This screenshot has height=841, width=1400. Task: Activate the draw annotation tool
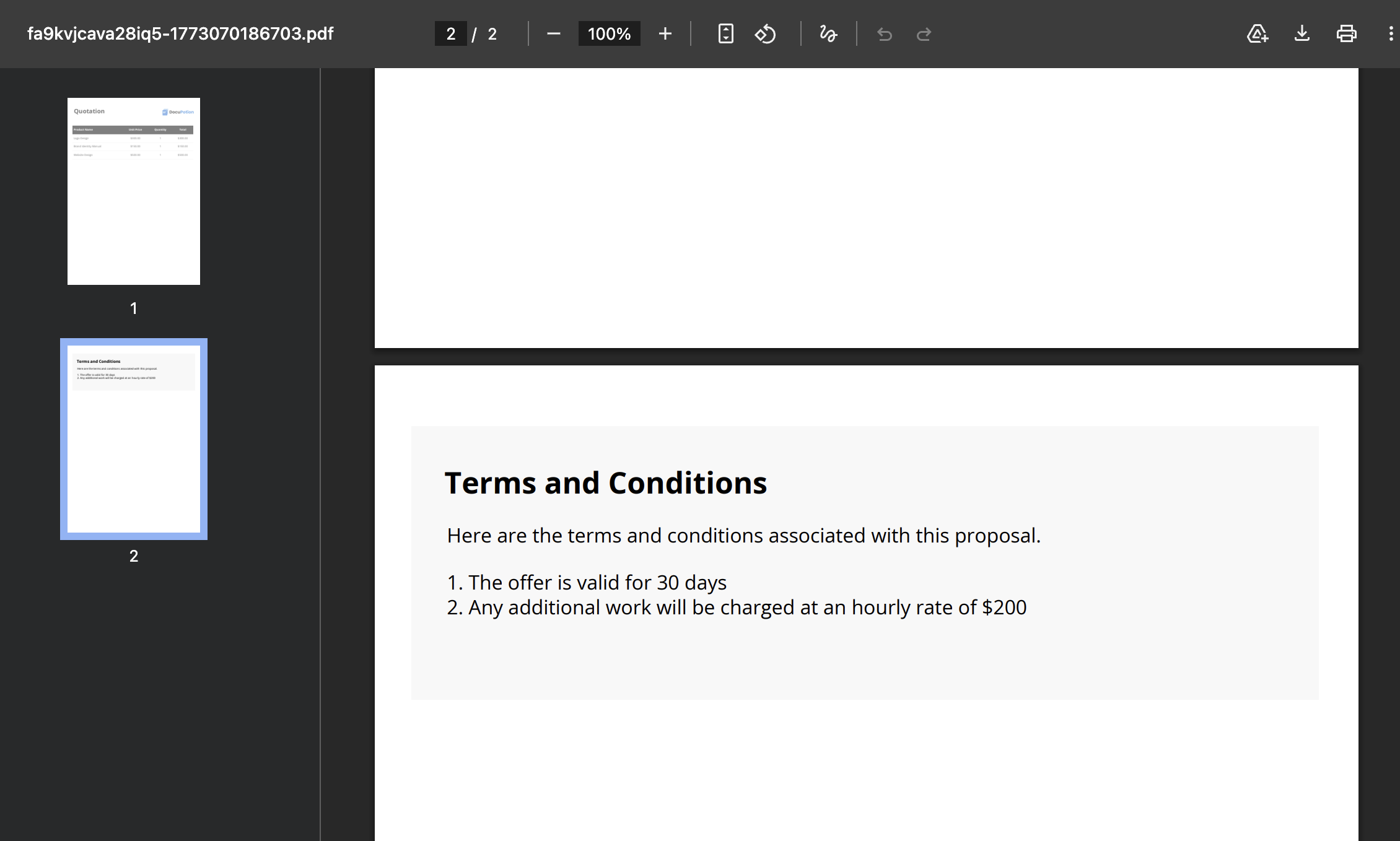tap(828, 34)
